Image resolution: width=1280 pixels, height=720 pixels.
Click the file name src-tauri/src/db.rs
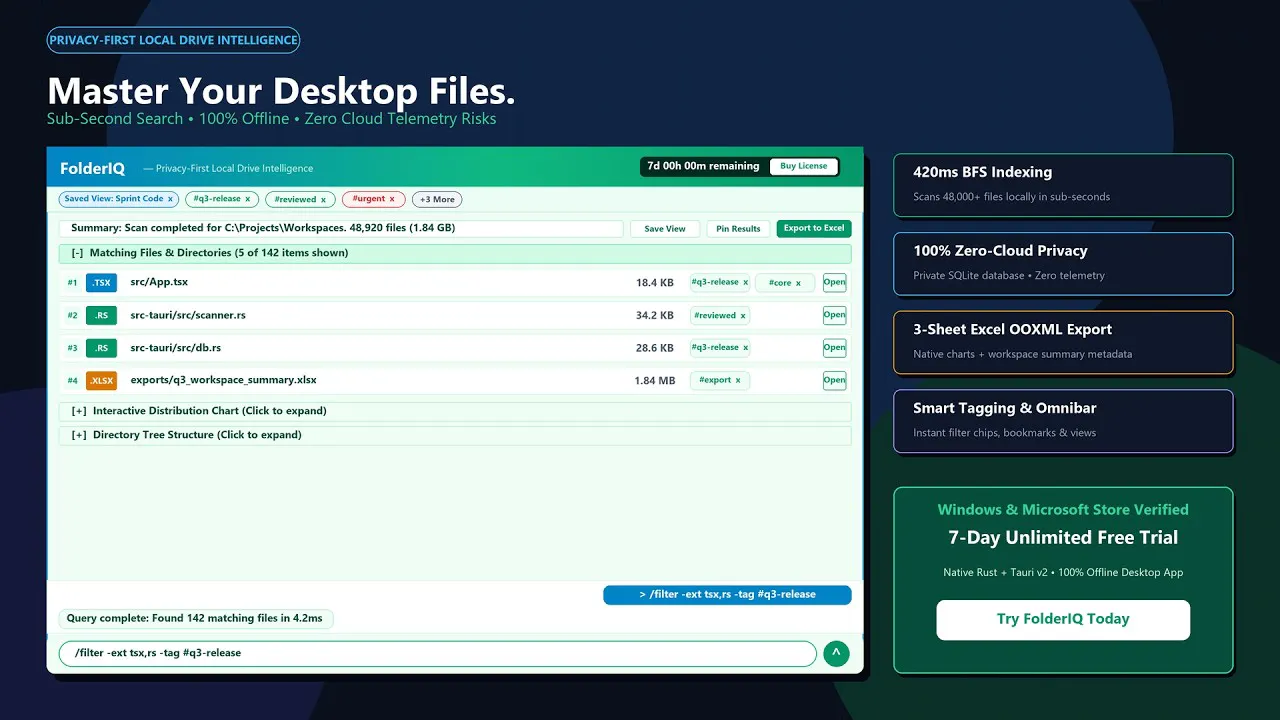176,348
